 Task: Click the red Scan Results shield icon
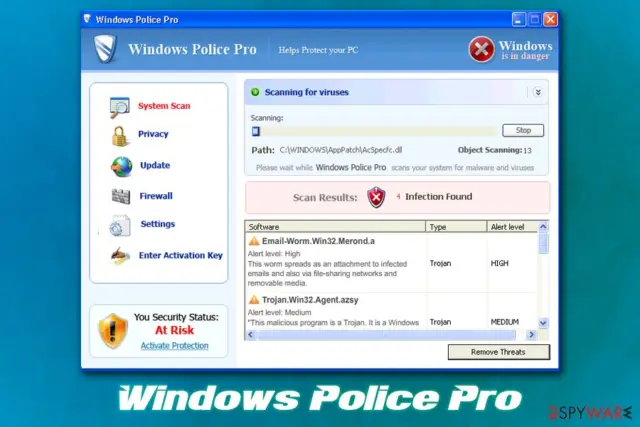pyautogui.click(x=376, y=197)
